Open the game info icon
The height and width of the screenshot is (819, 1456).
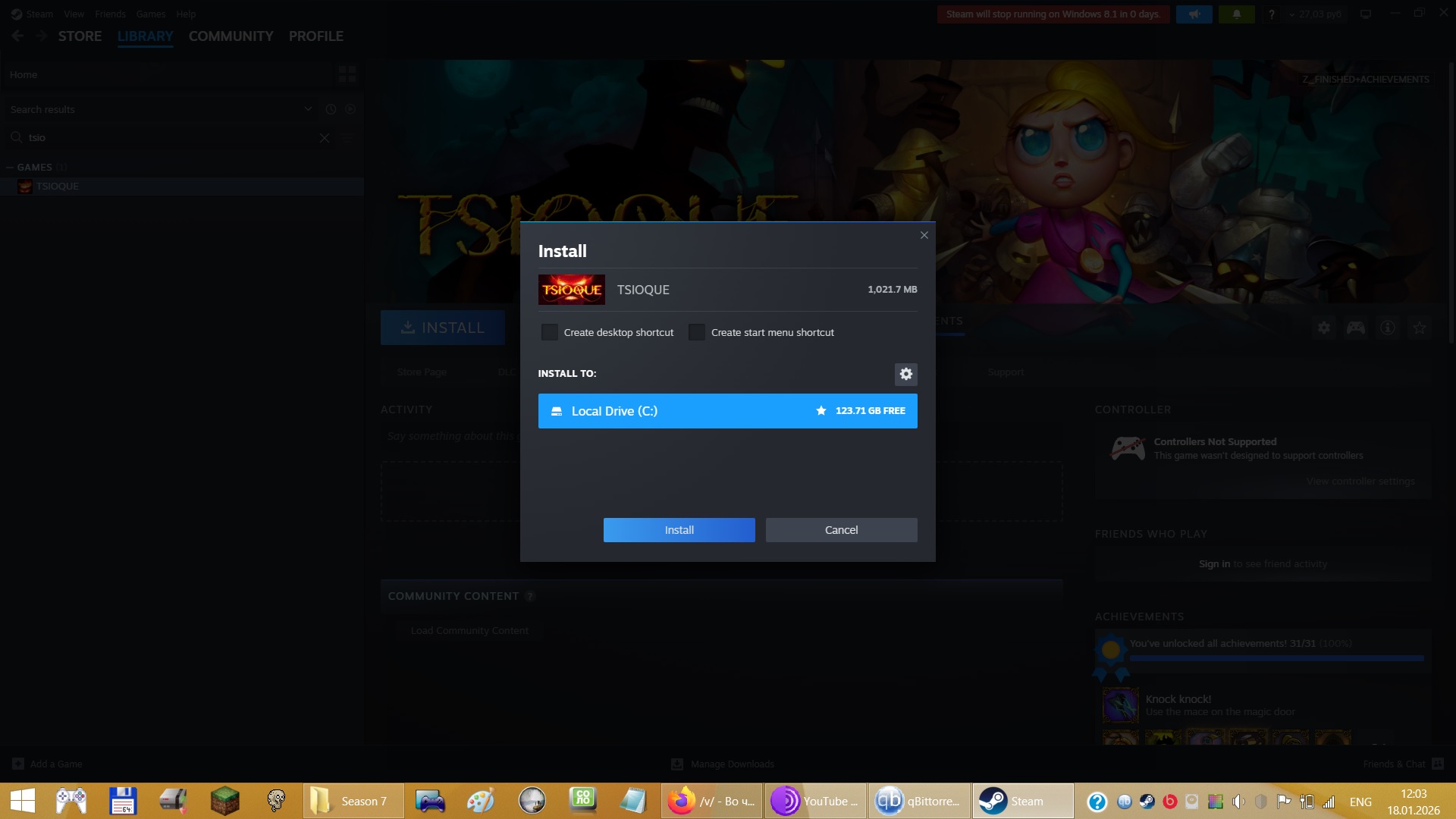tap(1387, 328)
